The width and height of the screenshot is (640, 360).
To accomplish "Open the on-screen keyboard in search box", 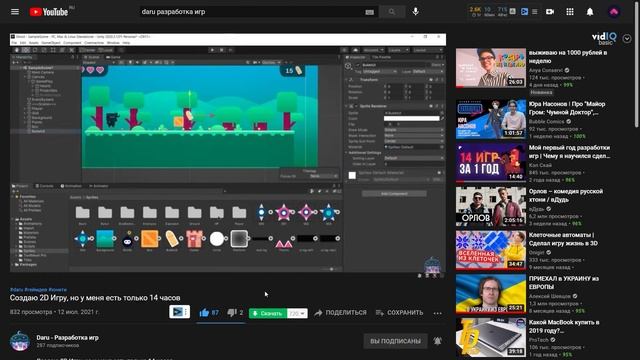I will tap(369, 12).
